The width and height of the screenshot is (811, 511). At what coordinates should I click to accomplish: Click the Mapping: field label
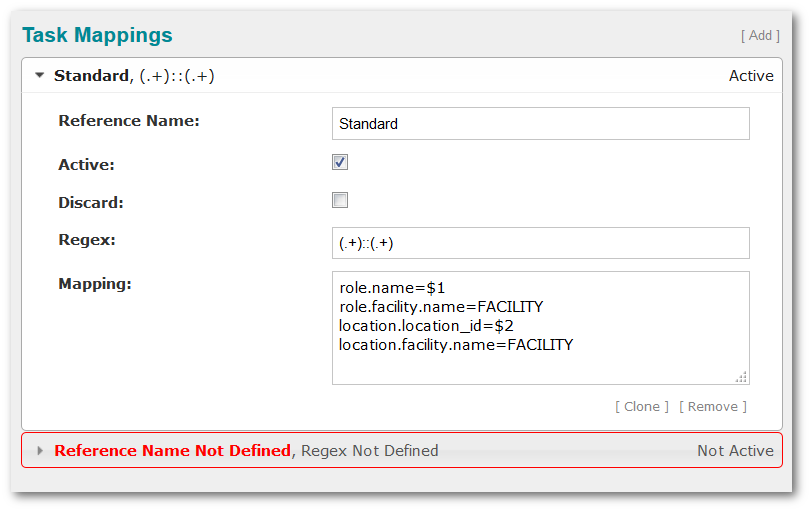pyautogui.click(x=95, y=284)
